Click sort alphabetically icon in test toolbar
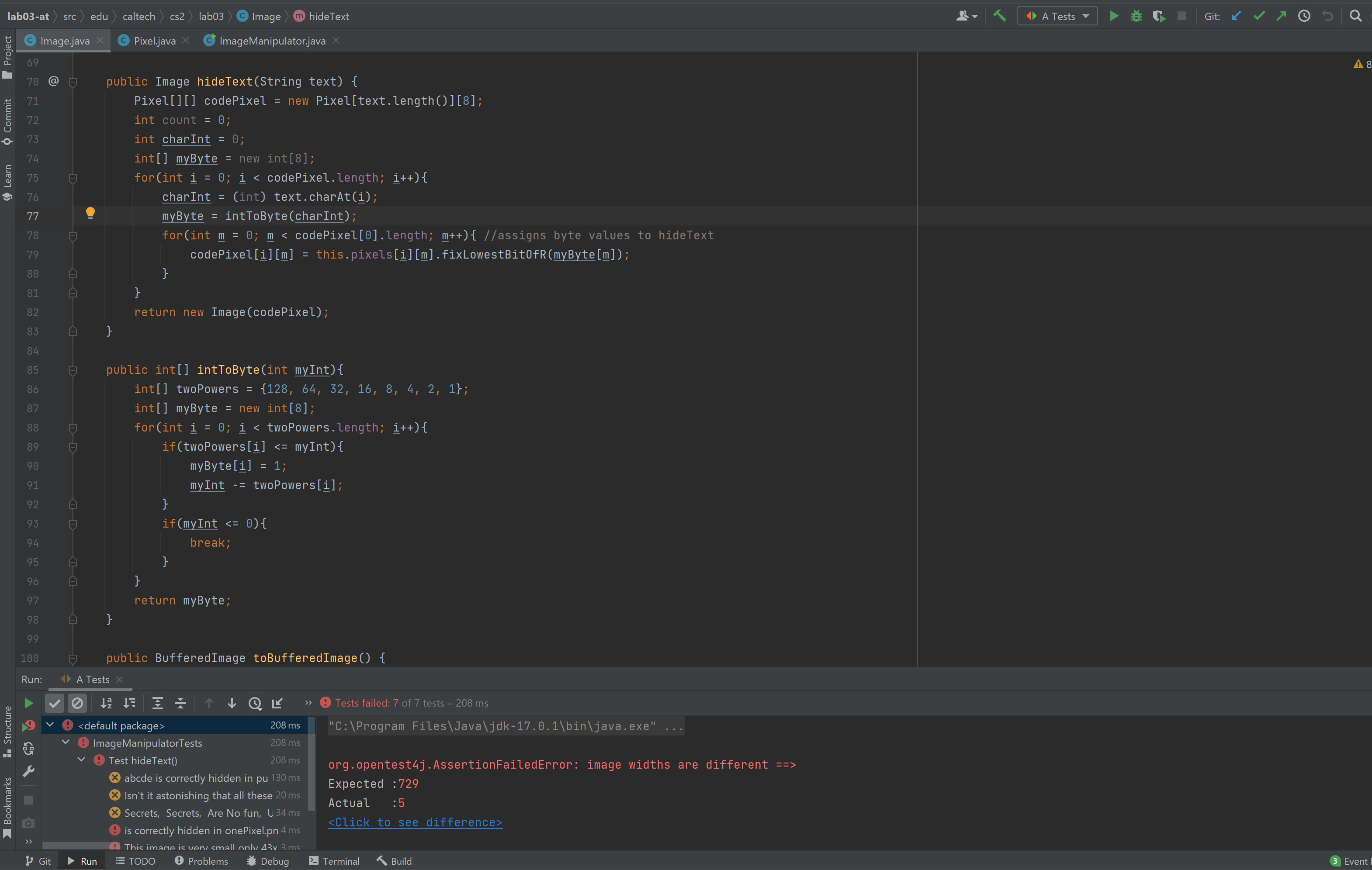The height and width of the screenshot is (870, 1372). [106, 703]
